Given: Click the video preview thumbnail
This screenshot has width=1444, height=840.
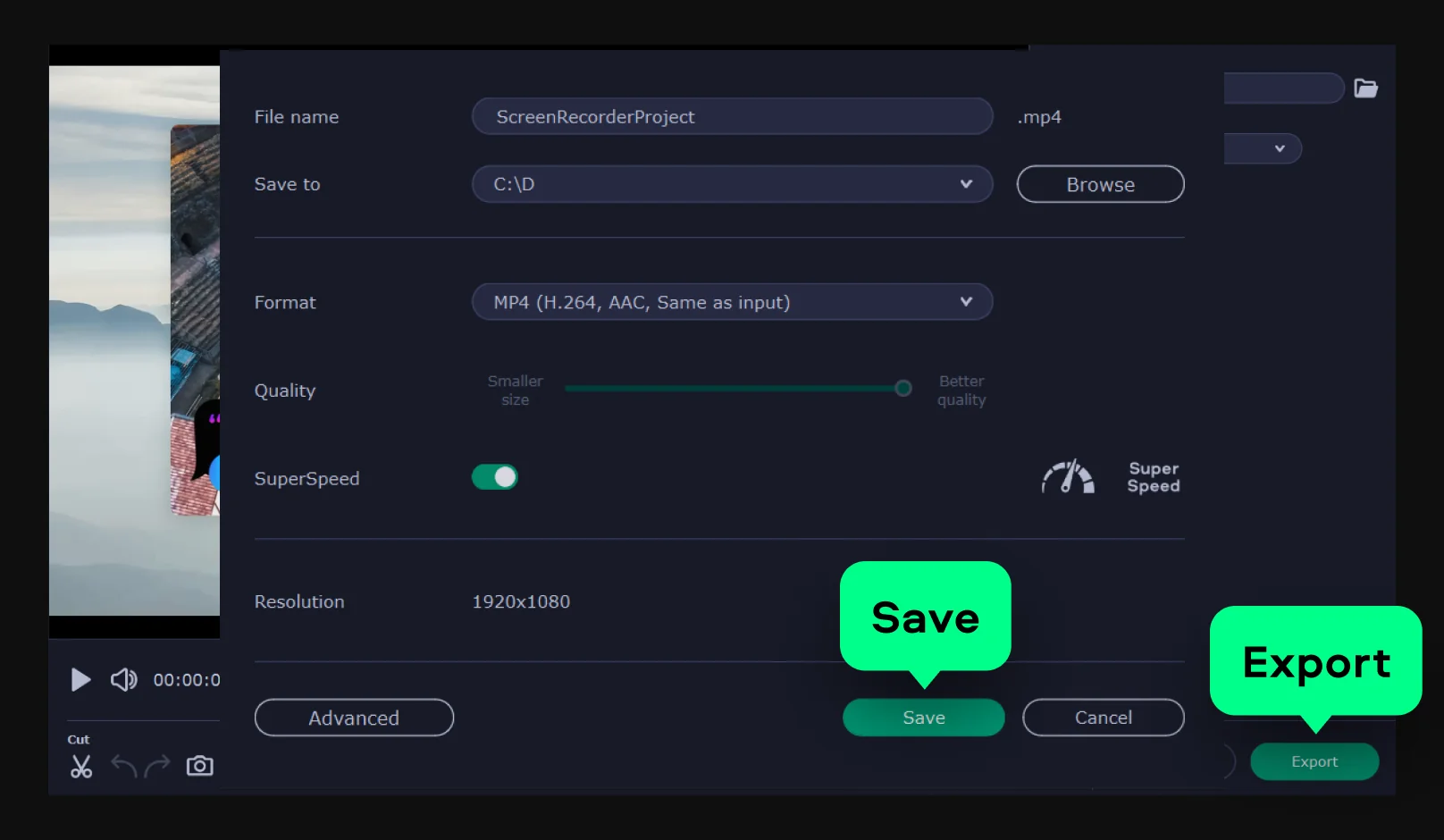Looking at the screenshot, I should [134, 340].
